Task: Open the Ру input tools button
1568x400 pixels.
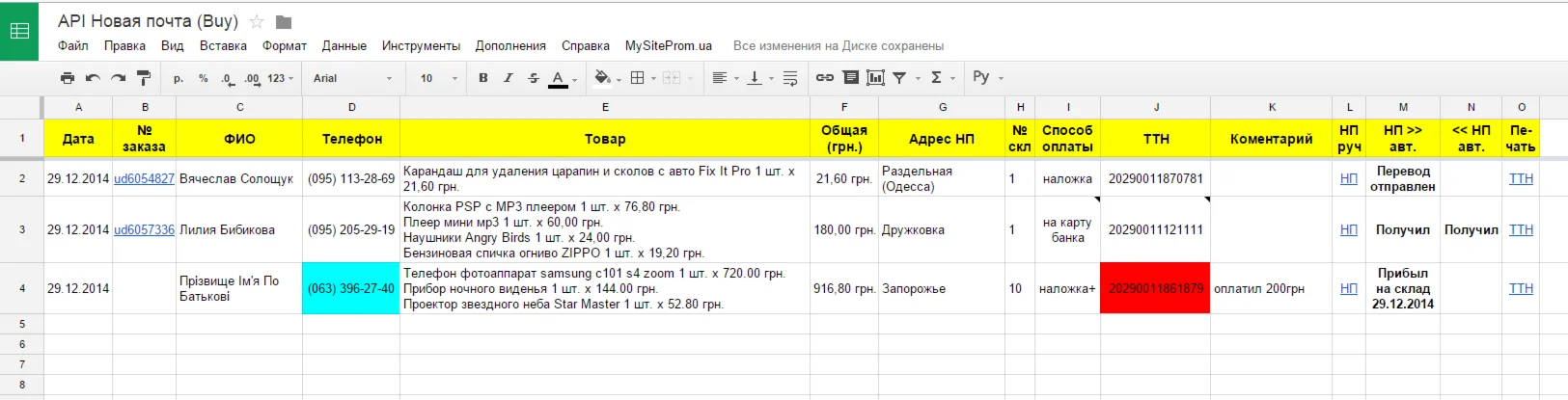Action: pyautogui.click(x=981, y=77)
